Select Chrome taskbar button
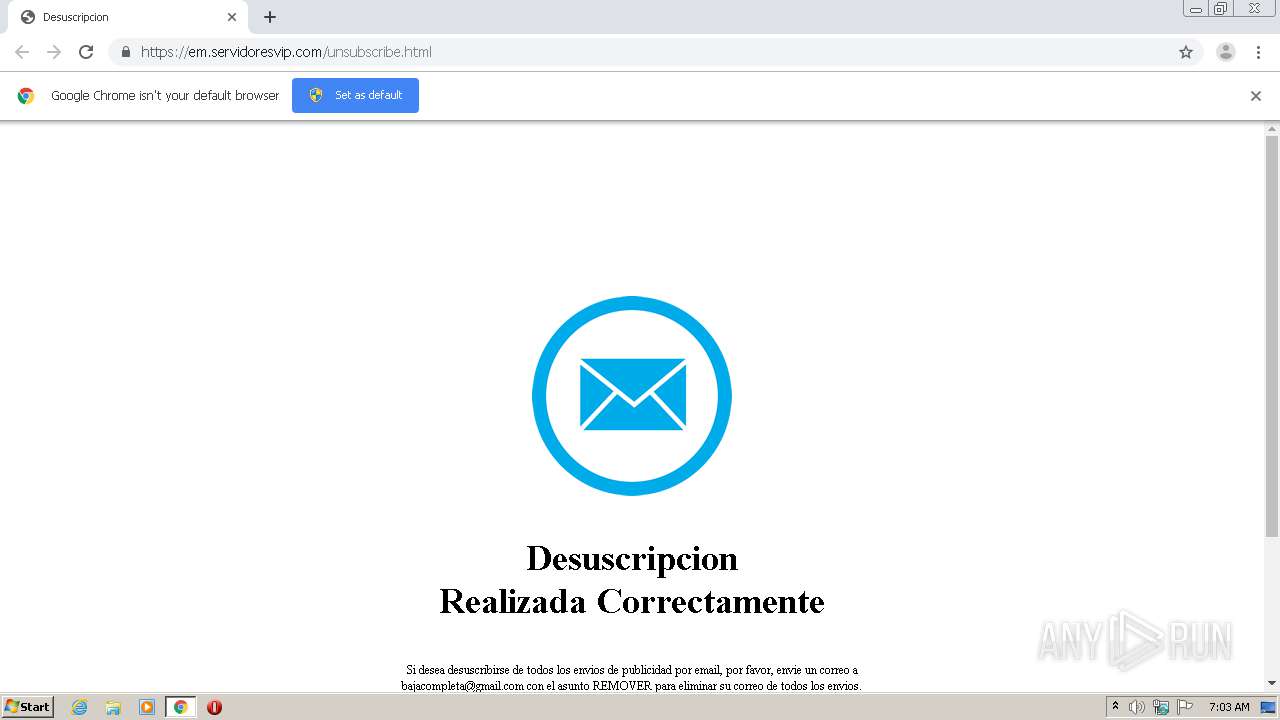Screen dimensions: 1280x720 pyautogui.click(x=180, y=707)
